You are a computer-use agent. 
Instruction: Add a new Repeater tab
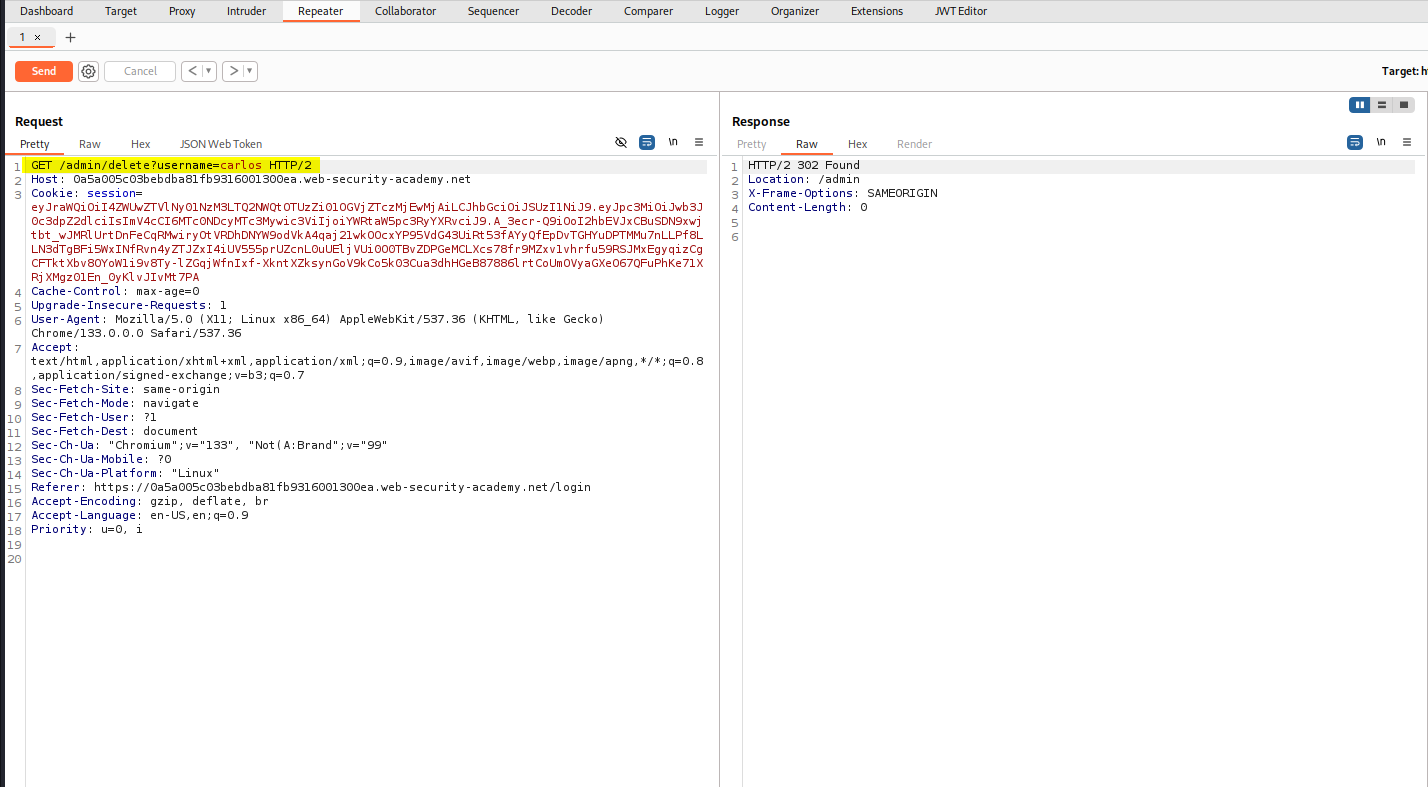70,37
